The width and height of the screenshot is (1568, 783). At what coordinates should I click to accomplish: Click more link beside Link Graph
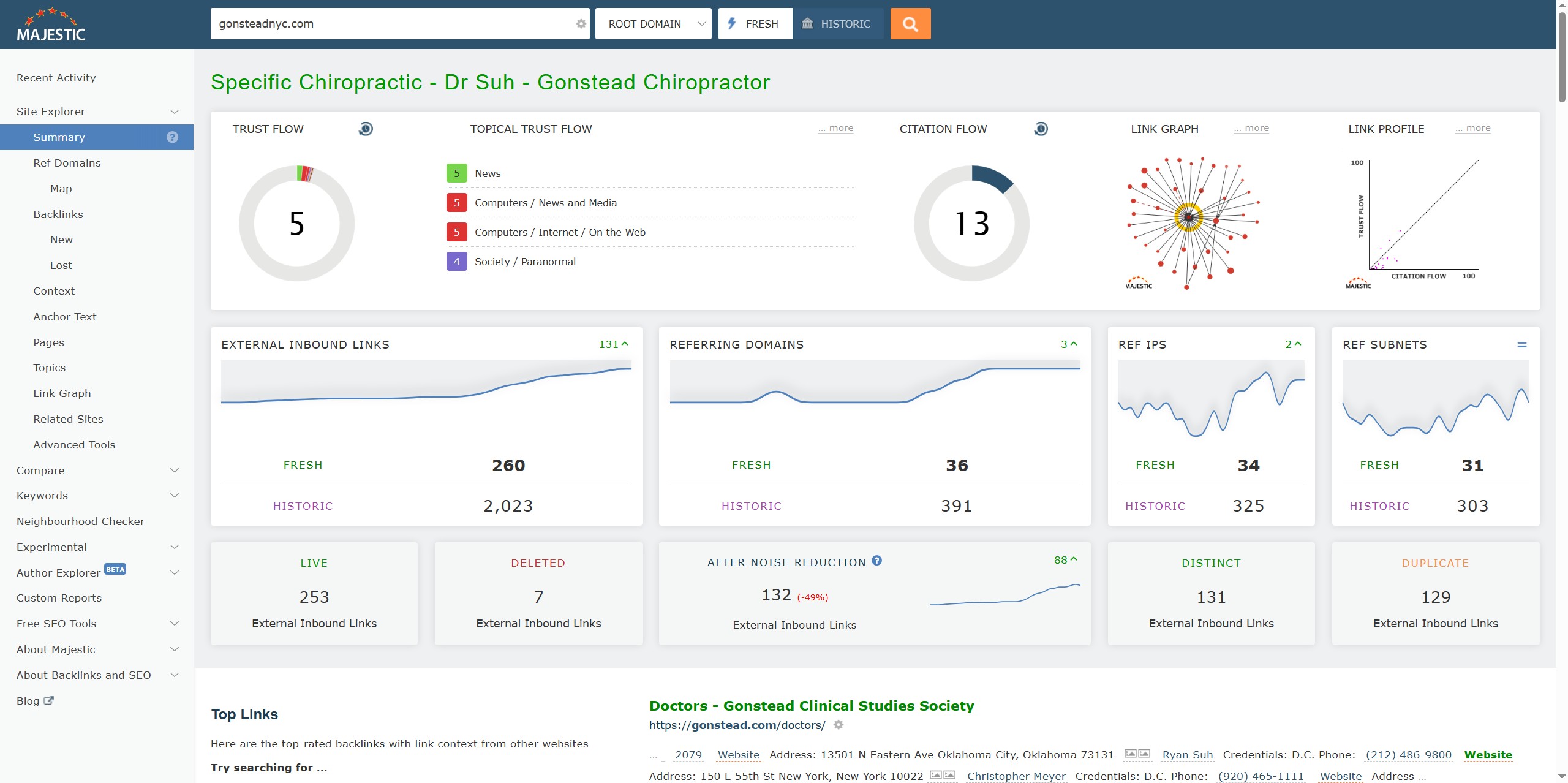[1251, 128]
